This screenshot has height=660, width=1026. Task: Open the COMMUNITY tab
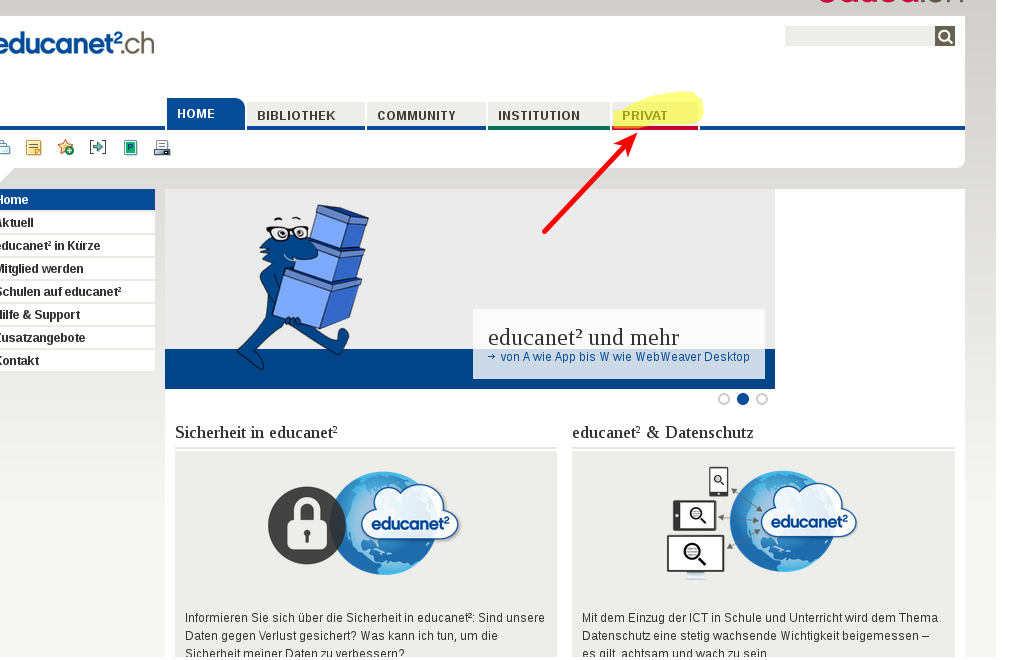(x=416, y=116)
